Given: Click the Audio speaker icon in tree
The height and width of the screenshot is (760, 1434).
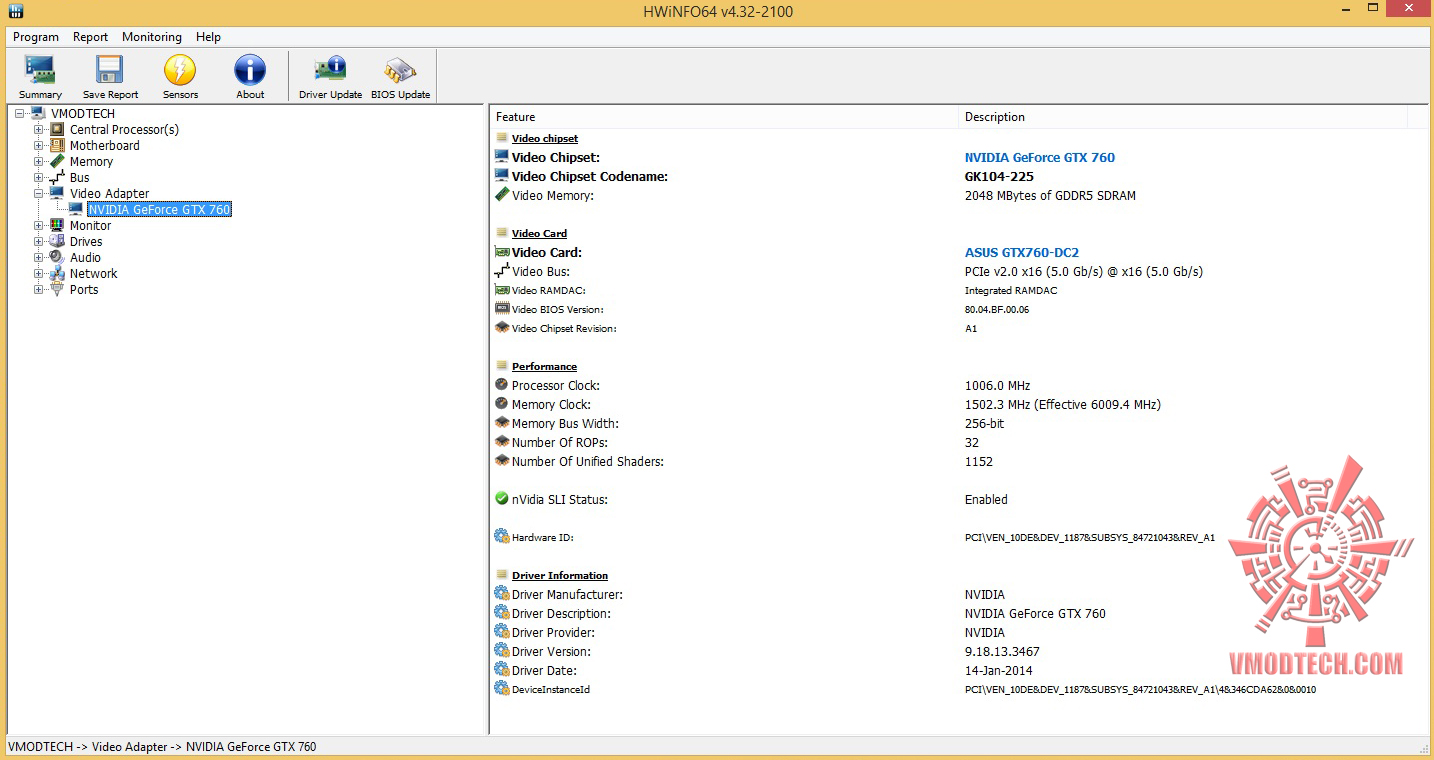Looking at the screenshot, I should click(57, 257).
